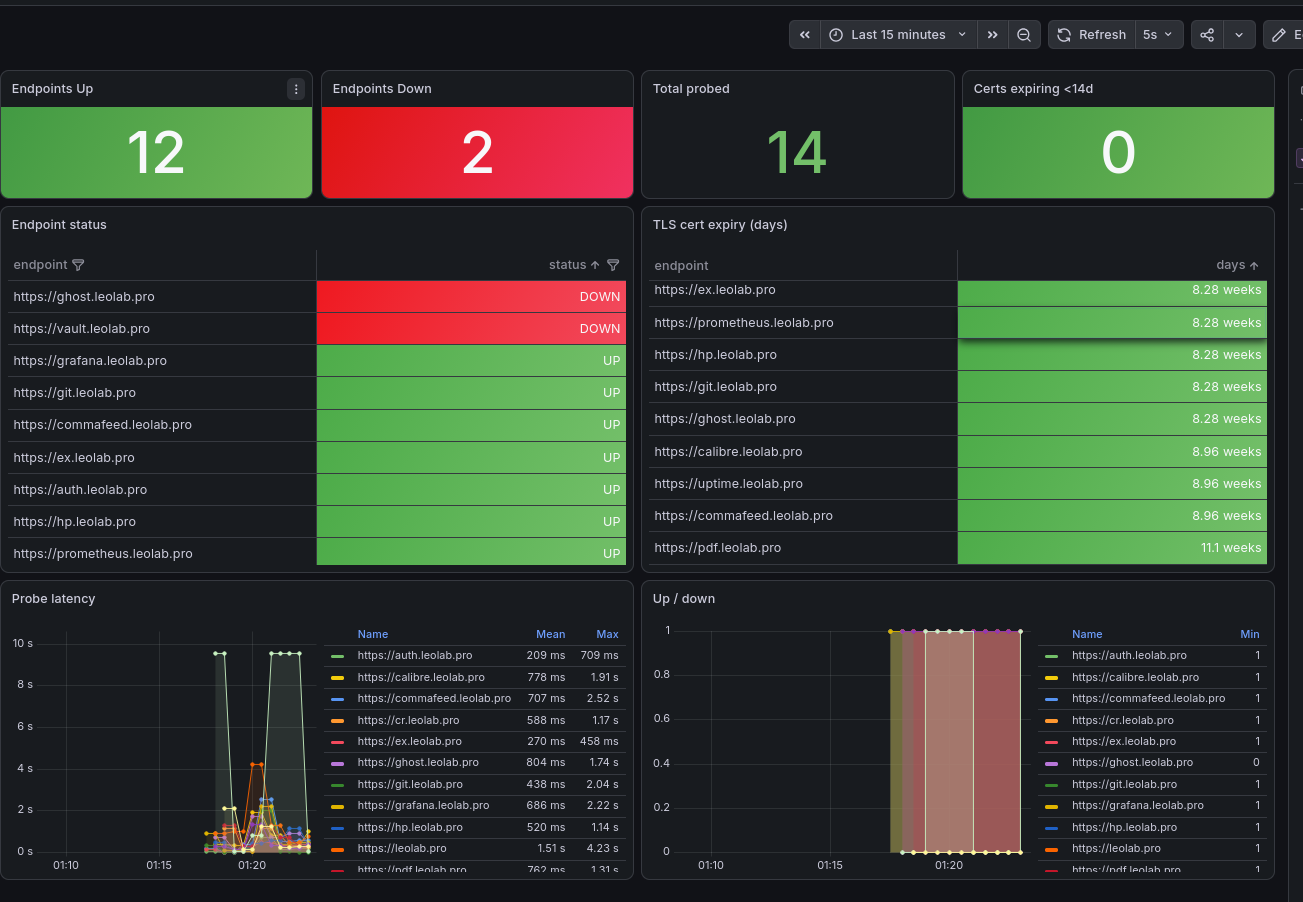Viewport: 1303px width, 902px height.
Task: Toggle ghost.leolab.pro series in Up / down legend
Action: tap(1132, 763)
